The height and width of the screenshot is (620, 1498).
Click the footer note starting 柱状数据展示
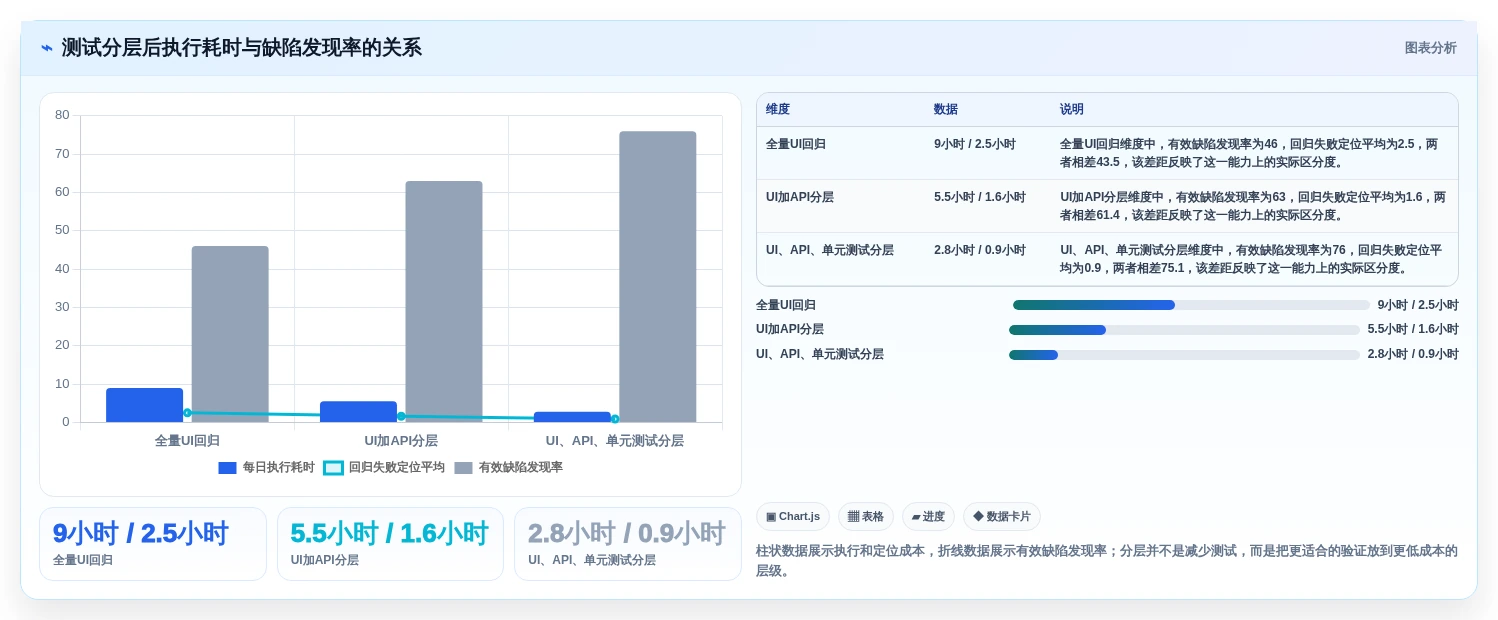pos(1107,560)
